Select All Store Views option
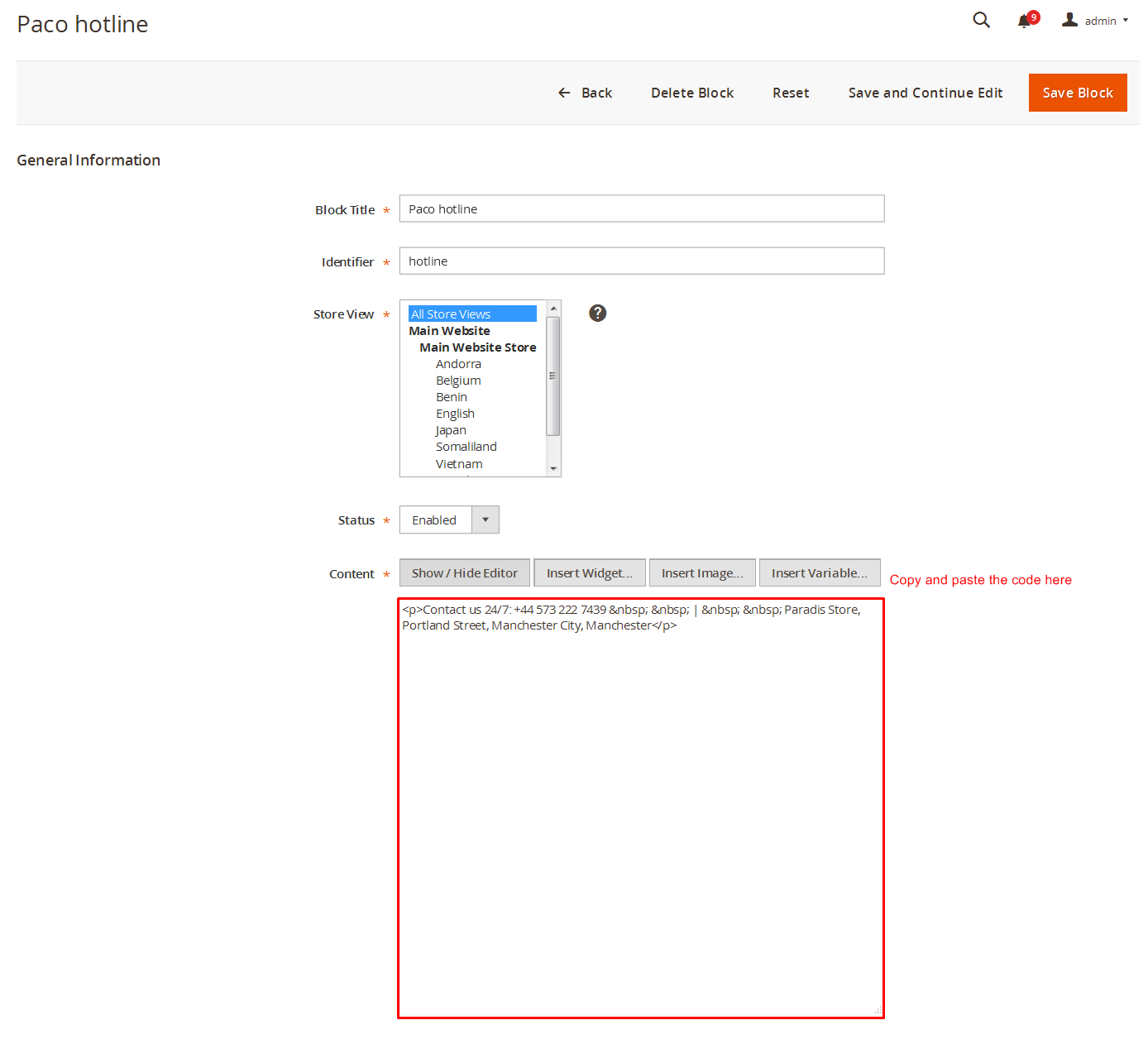 471,314
